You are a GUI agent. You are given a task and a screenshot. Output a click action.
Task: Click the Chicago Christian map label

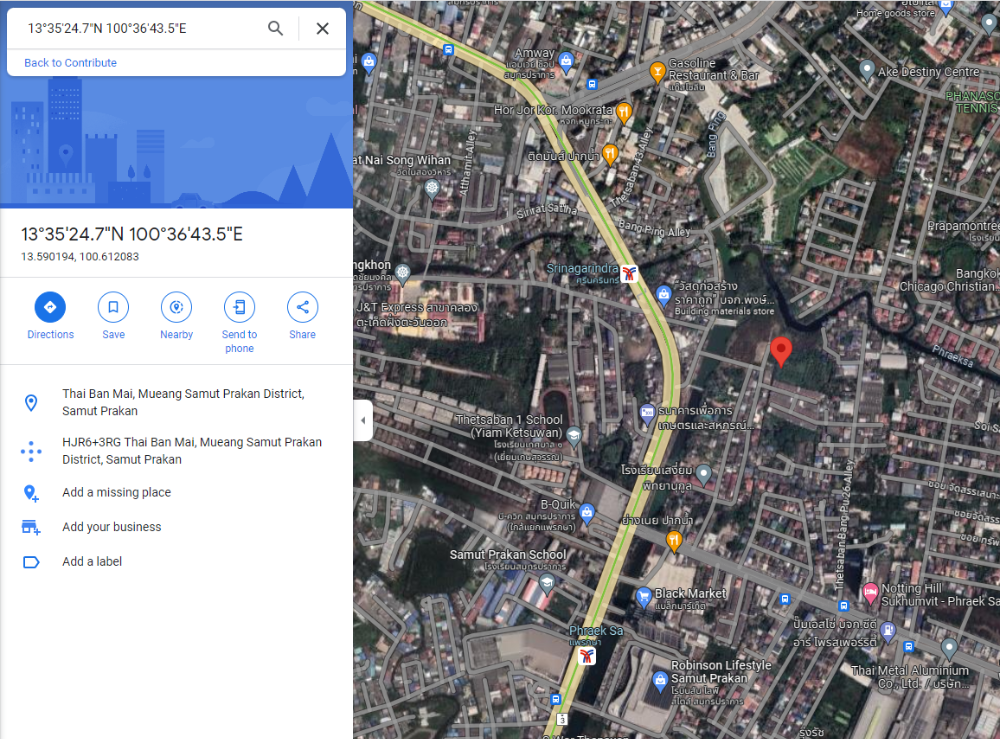tap(947, 286)
